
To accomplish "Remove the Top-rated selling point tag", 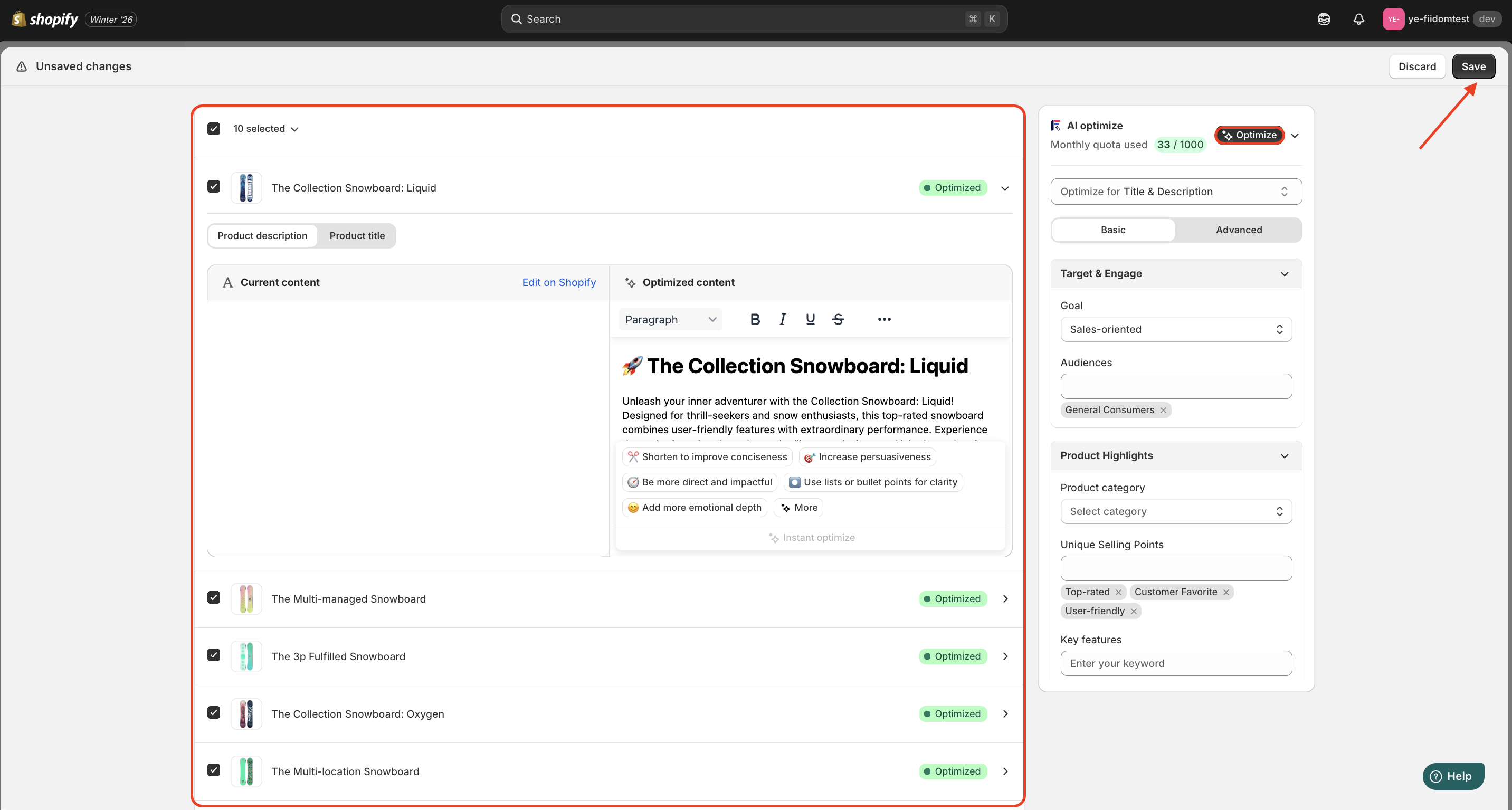I will (x=1118, y=592).
